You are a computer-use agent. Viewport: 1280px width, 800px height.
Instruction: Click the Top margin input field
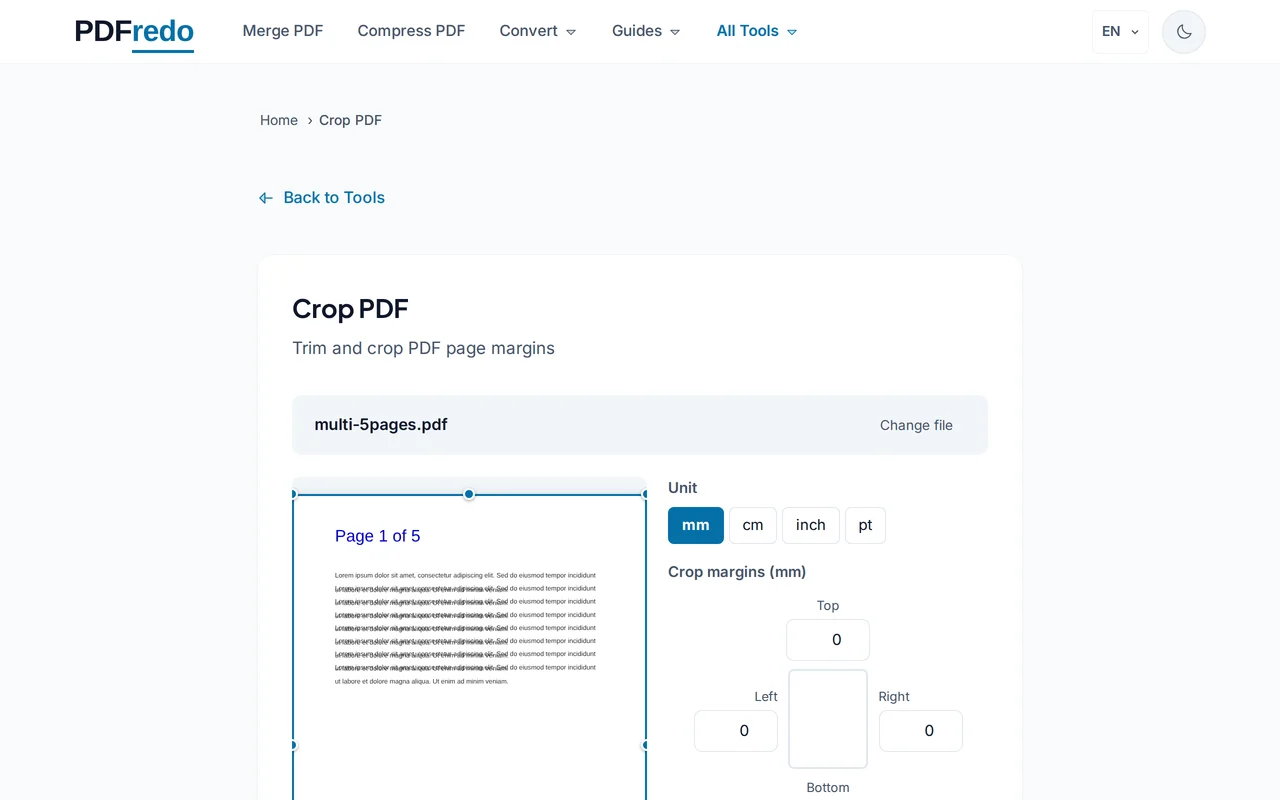(827, 640)
